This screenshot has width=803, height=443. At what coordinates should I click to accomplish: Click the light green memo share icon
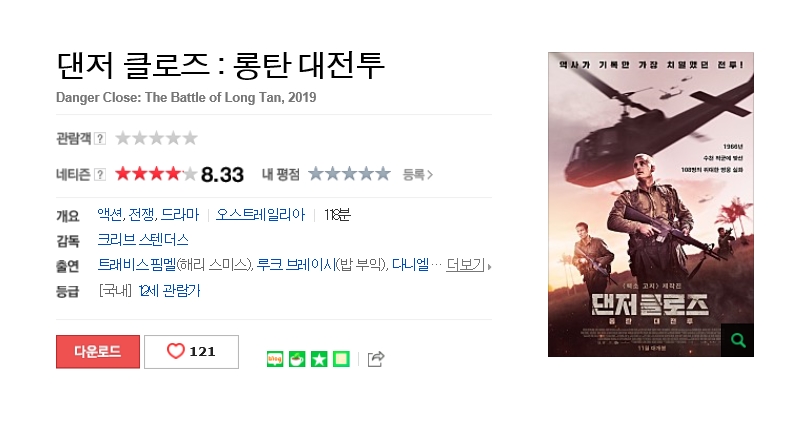coord(341,359)
